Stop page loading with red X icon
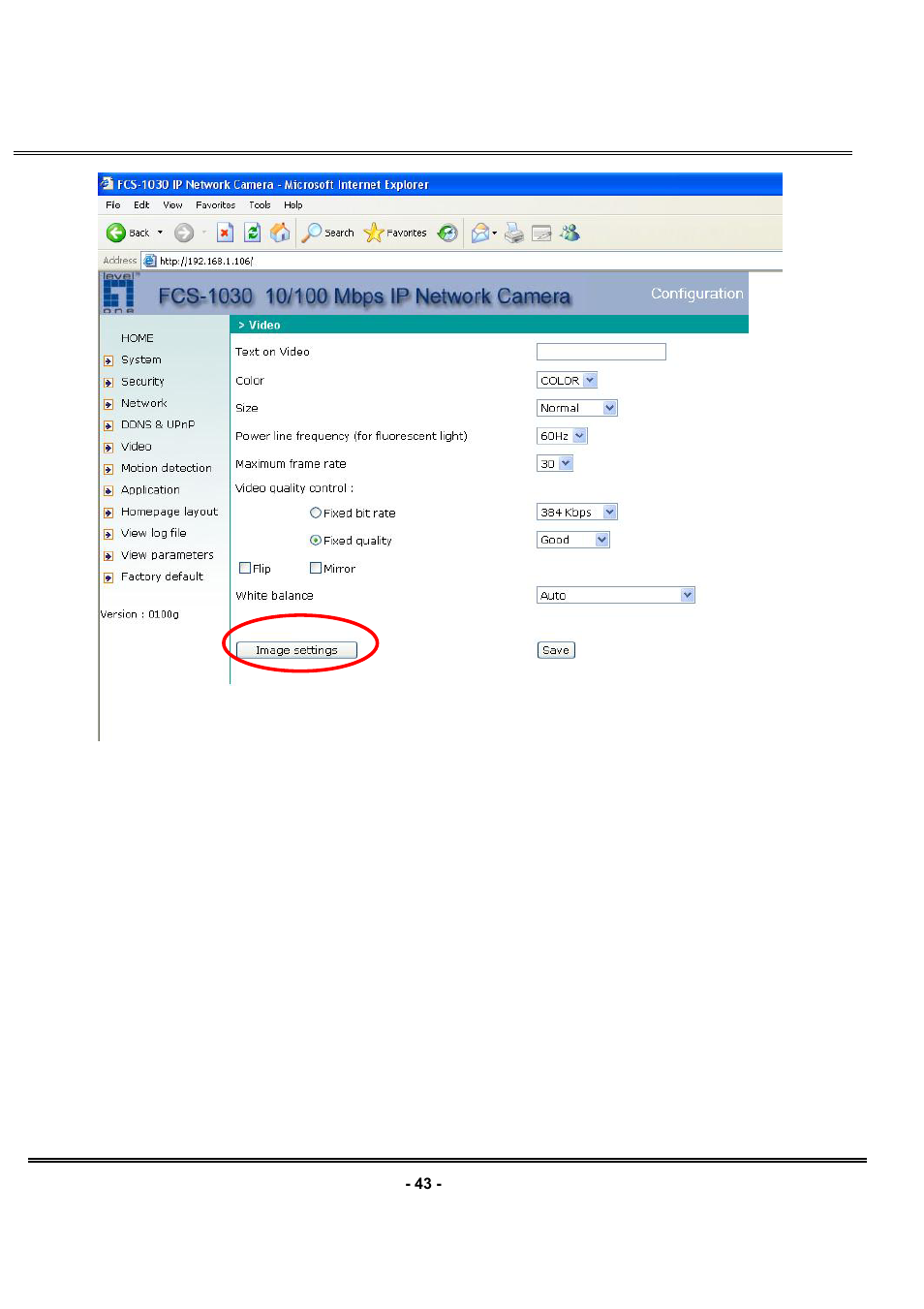The width and height of the screenshot is (924, 1309). (x=225, y=233)
